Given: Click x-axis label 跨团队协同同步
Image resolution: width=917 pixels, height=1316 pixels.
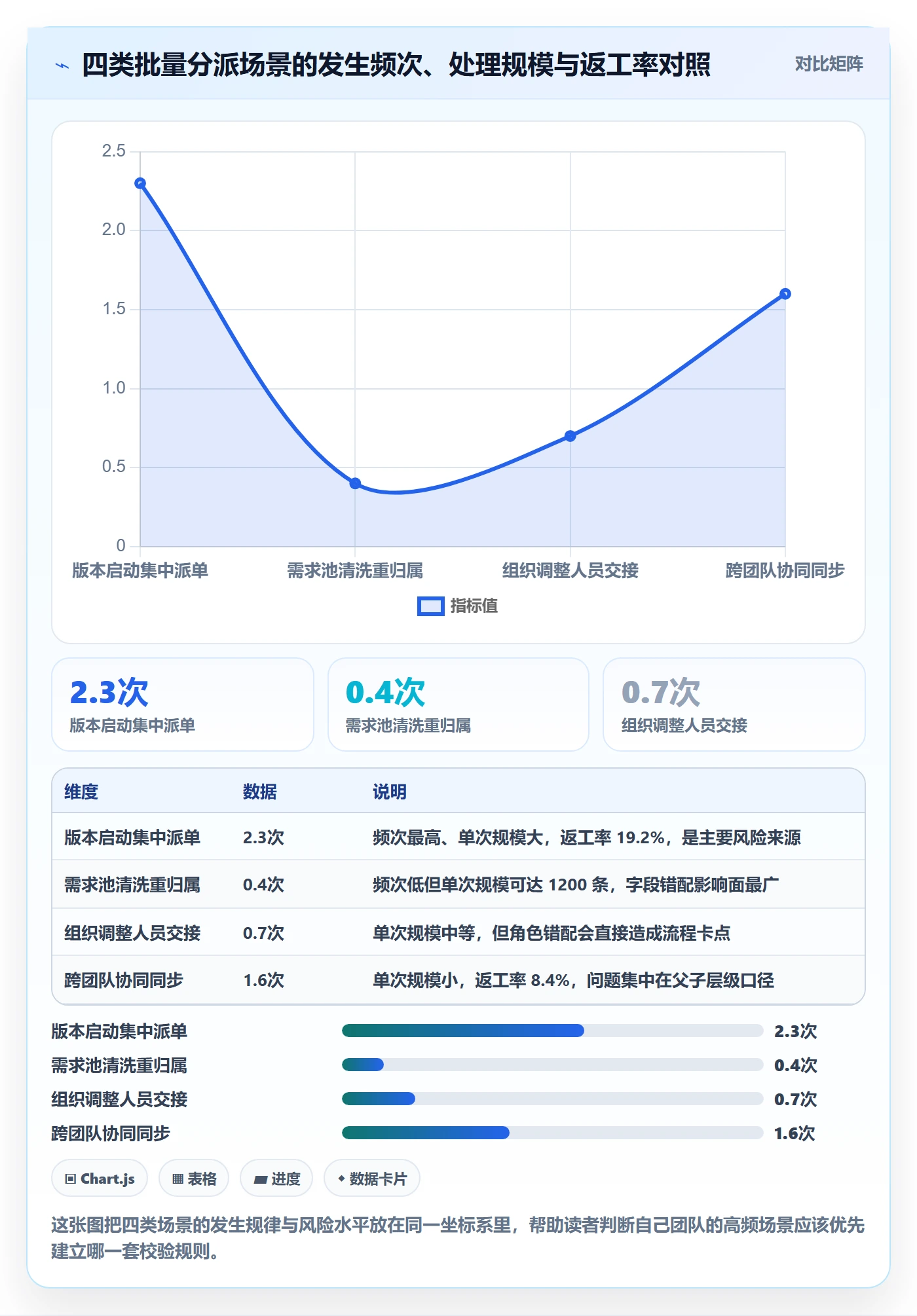Looking at the screenshot, I should coord(785,571).
